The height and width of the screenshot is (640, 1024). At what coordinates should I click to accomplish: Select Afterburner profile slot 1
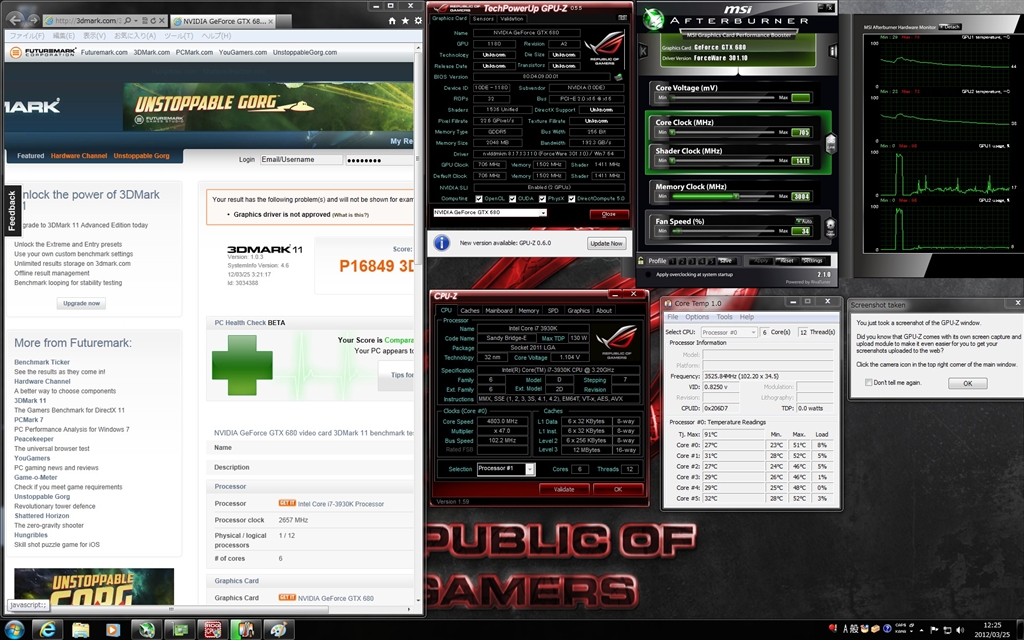[x=673, y=261]
